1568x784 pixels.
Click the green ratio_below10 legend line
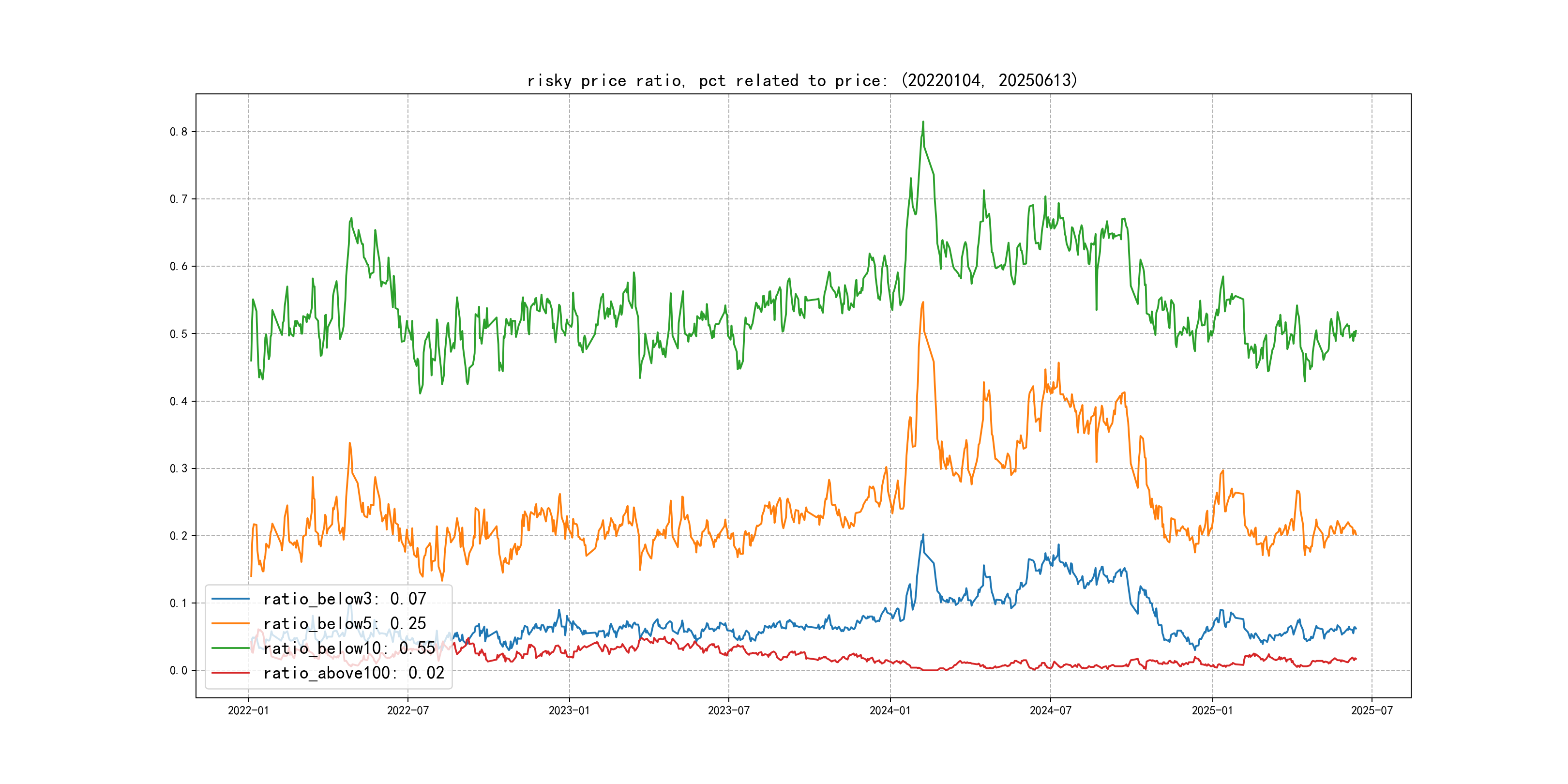point(230,648)
